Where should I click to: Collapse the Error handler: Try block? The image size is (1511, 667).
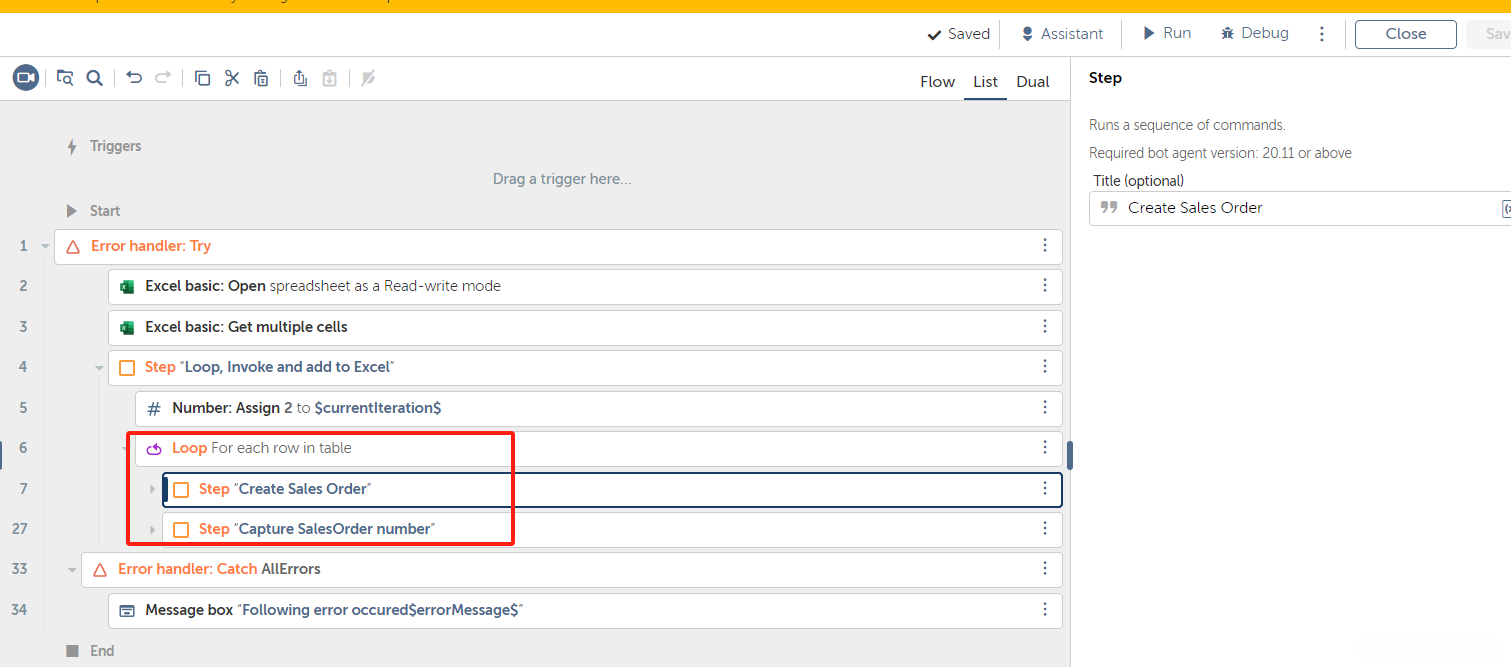pos(45,246)
